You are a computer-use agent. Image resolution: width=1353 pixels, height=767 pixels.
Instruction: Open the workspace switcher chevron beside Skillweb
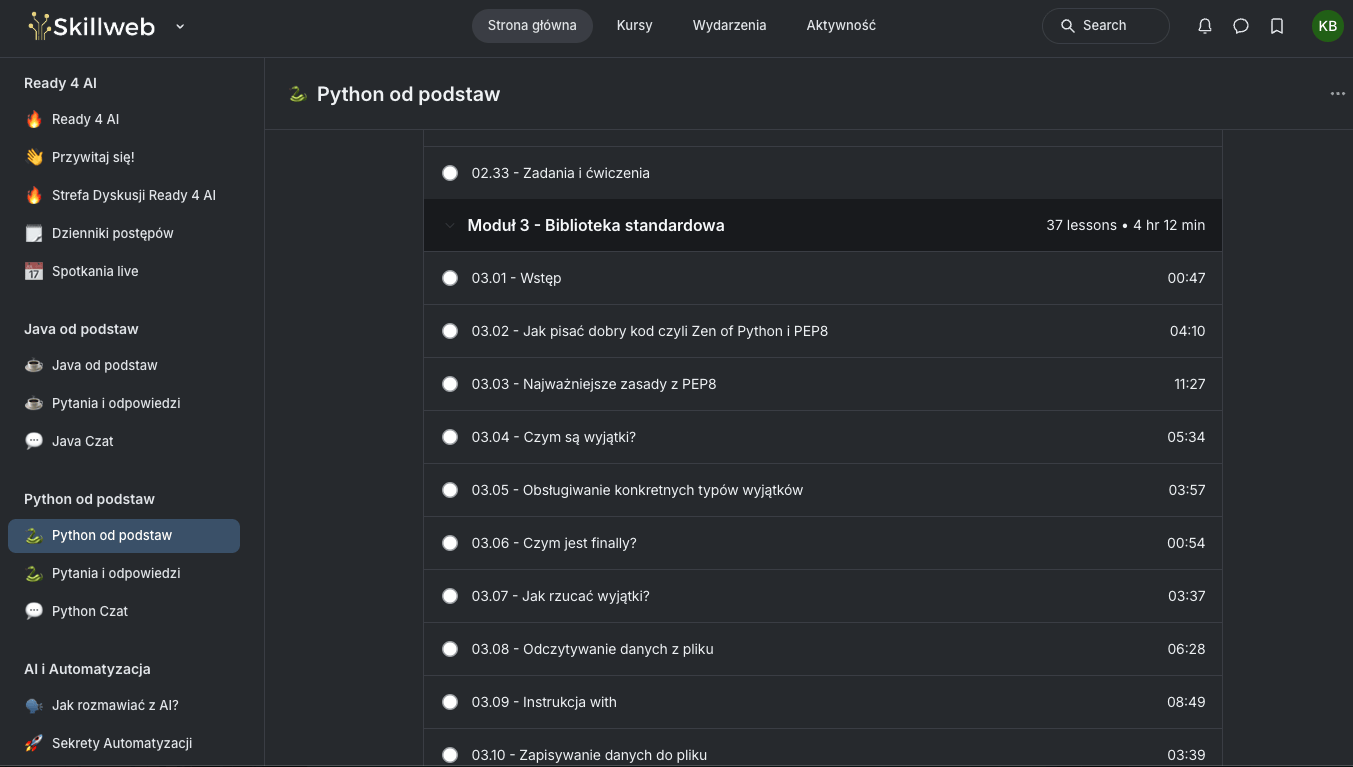[180, 27]
